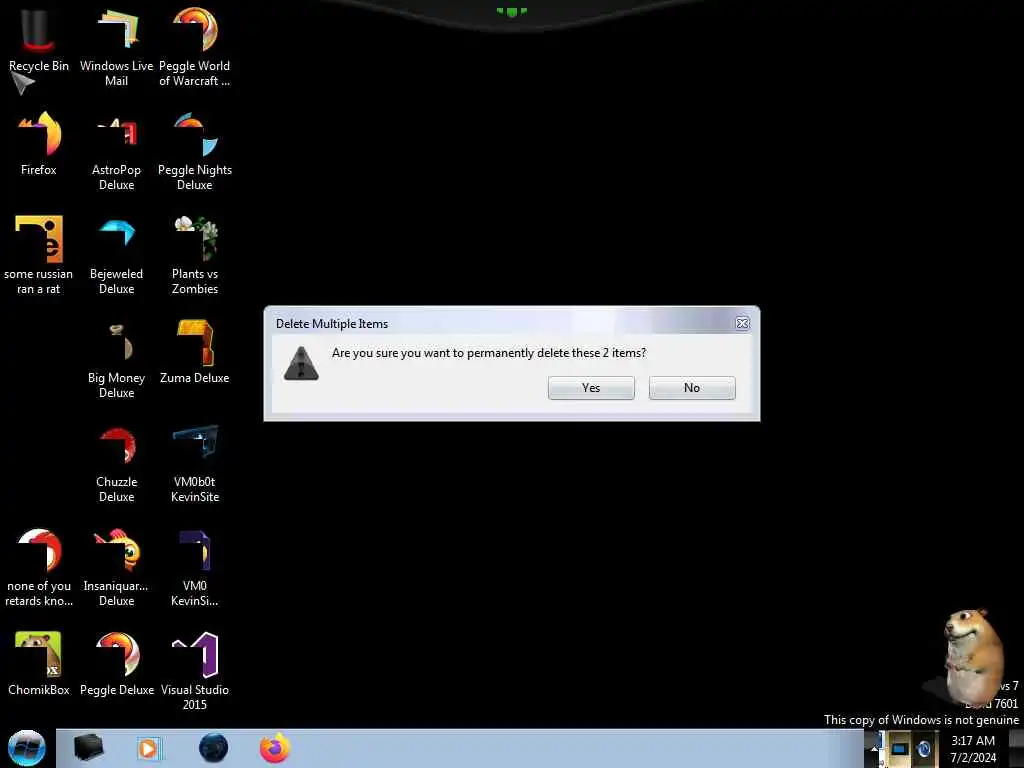Screen dimensions: 1024x768
Task: Show hidden system tray icons
Action: coord(874,748)
